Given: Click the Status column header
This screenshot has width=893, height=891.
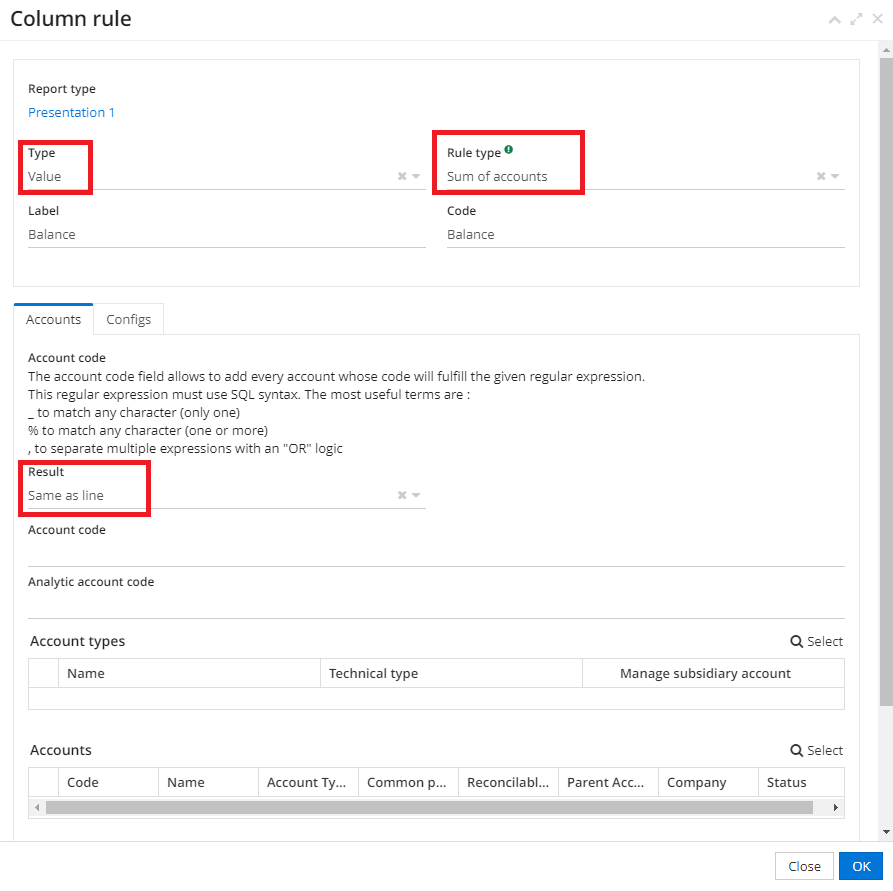Looking at the screenshot, I should [801, 782].
